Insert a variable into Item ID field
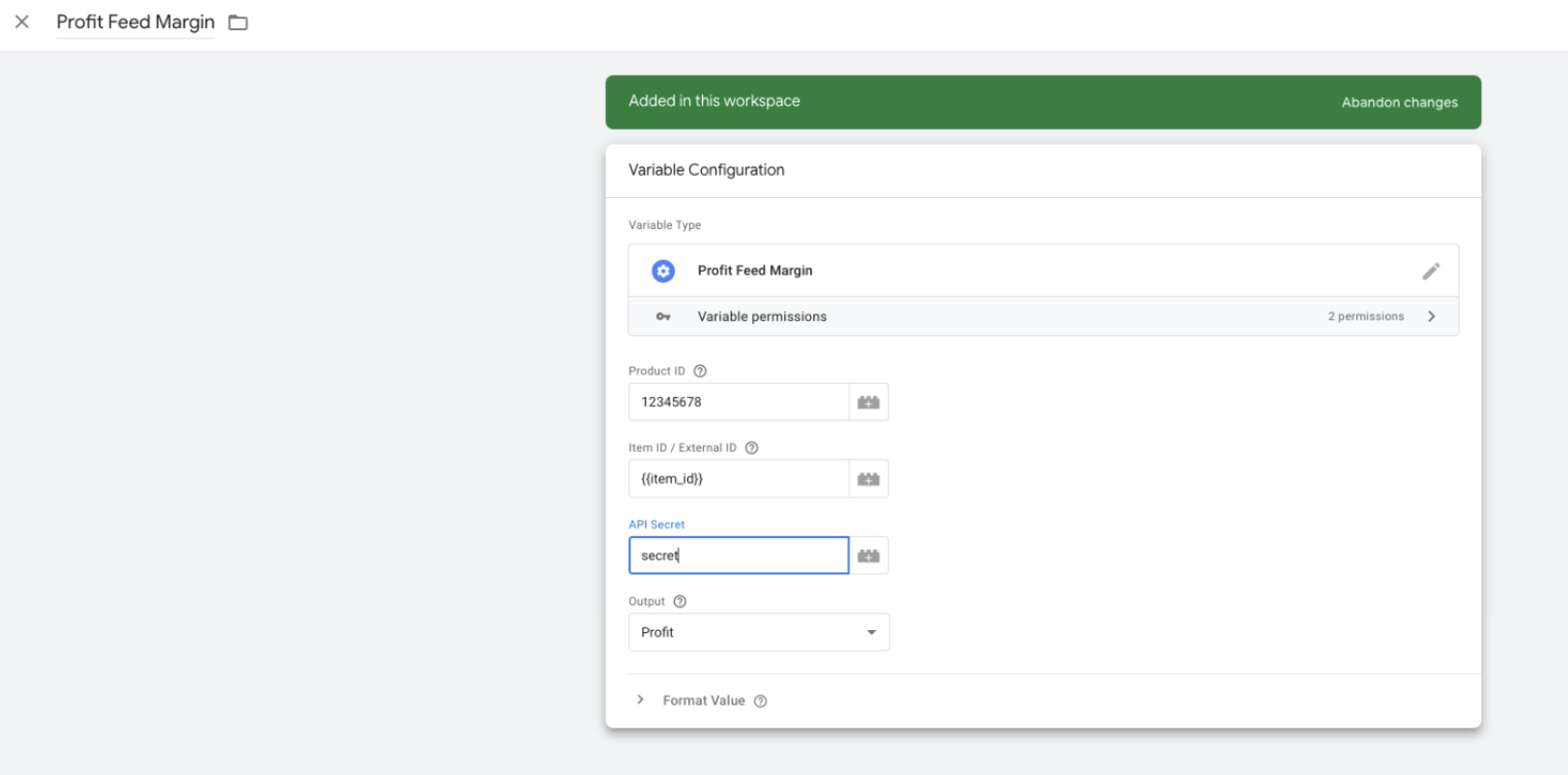Screen dimensions: 1568x775 pos(869,478)
